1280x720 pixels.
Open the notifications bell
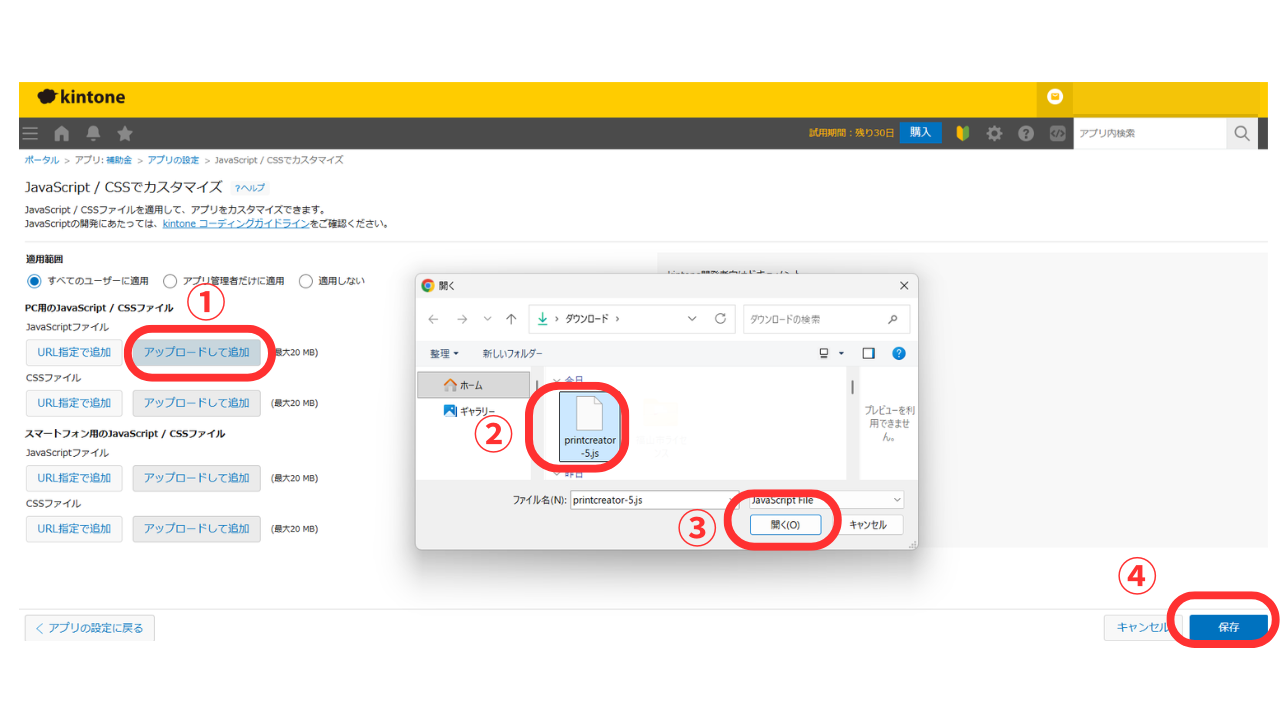(93, 133)
